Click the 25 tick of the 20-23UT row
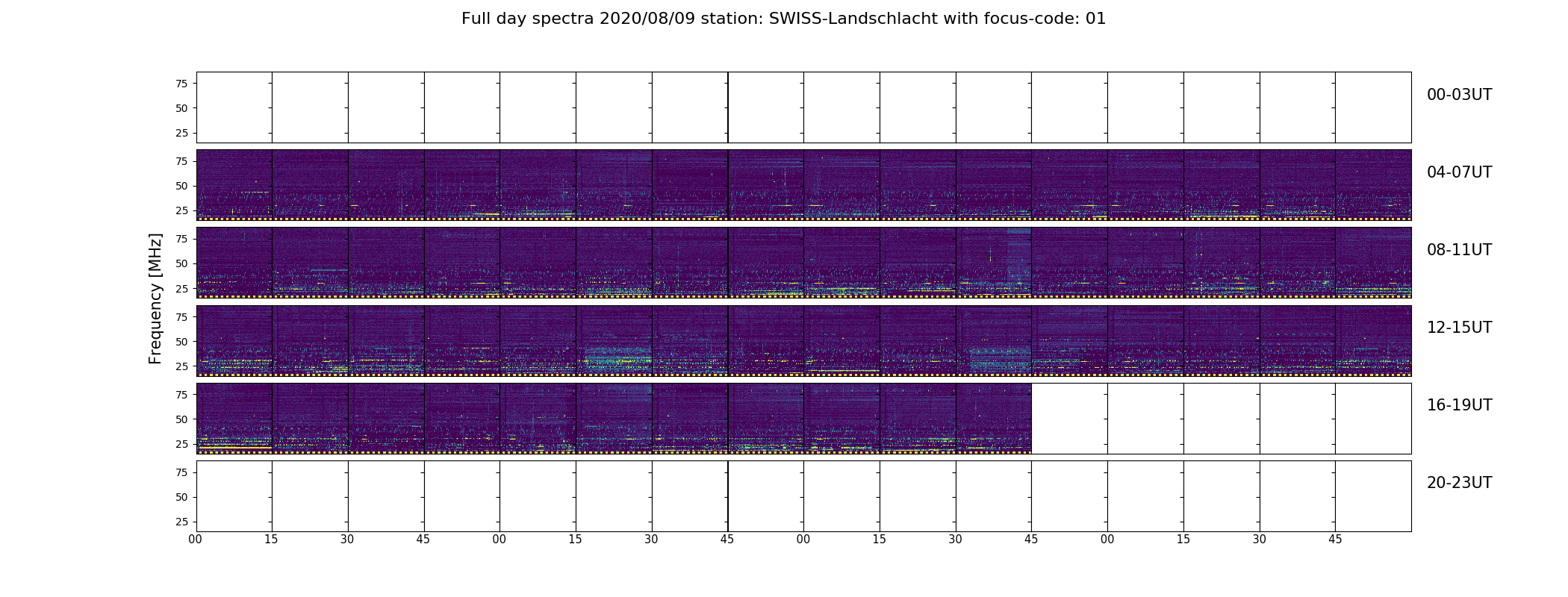This screenshot has width=1568, height=597. tap(181, 522)
